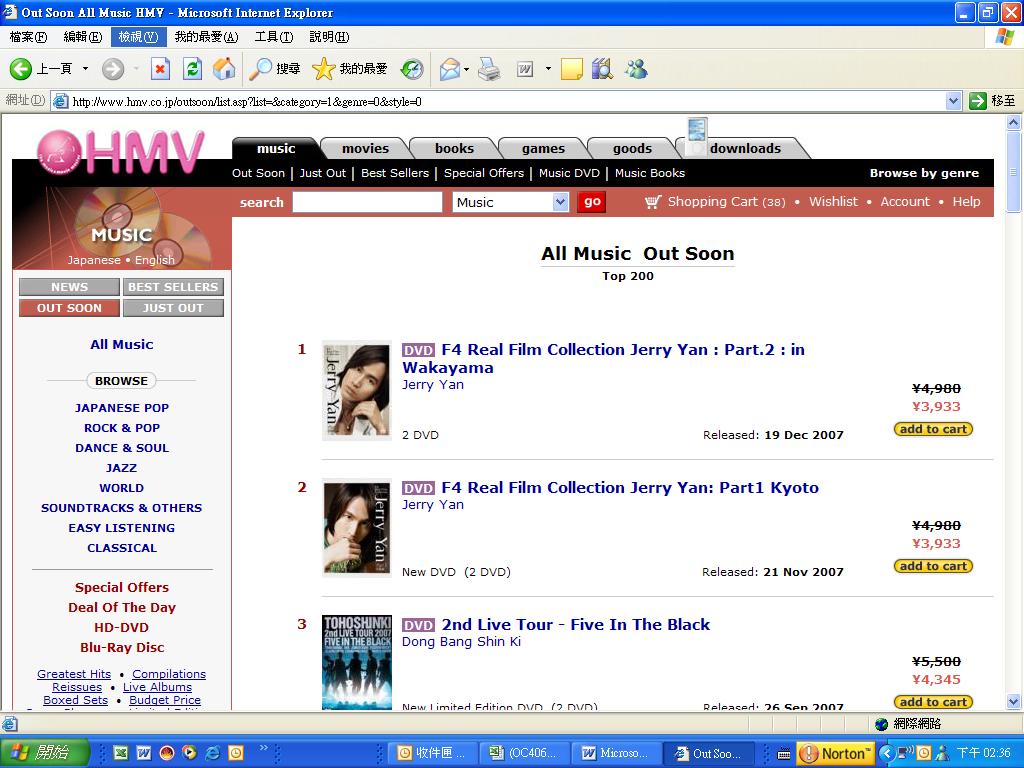Open the Home page icon

click(x=223, y=69)
